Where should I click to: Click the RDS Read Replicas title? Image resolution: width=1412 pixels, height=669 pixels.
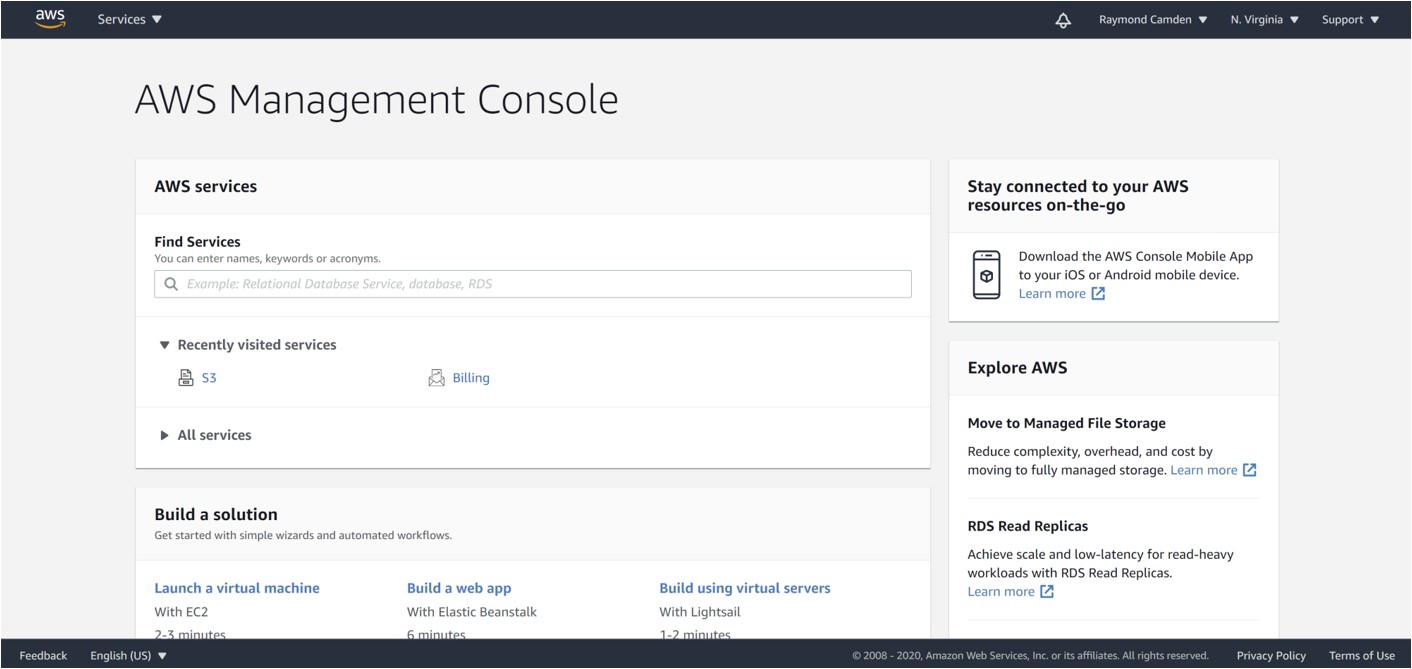pyautogui.click(x=1028, y=526)
